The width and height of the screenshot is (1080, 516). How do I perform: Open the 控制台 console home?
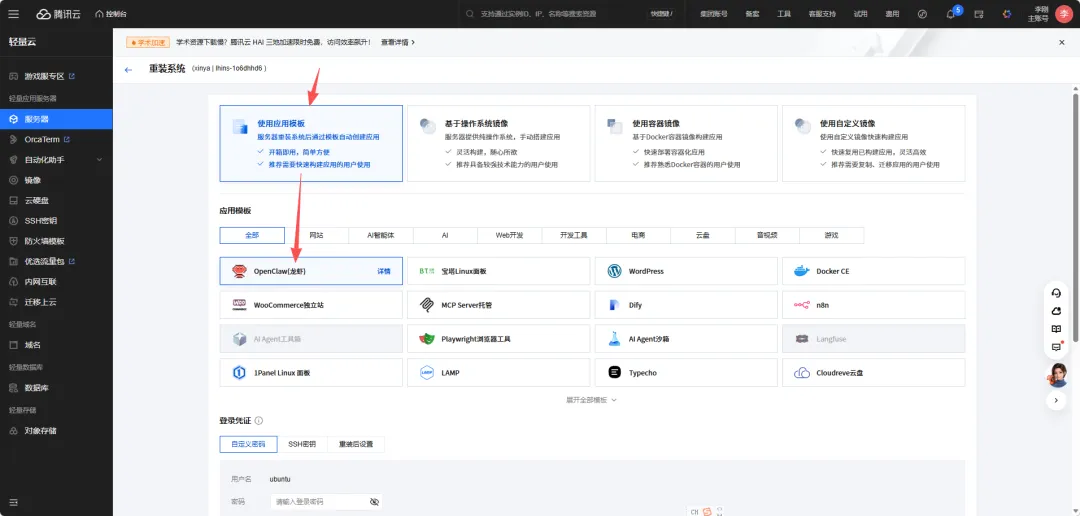(x=110, y=14)
